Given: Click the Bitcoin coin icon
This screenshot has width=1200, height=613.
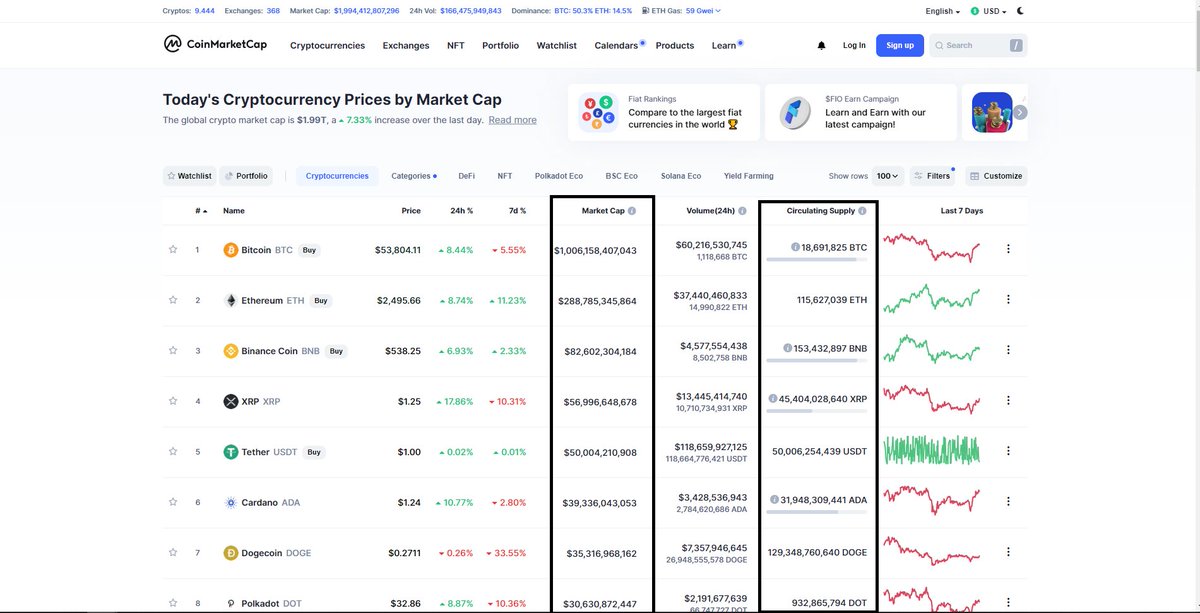Looking at the screenshot, I should 231,249.
